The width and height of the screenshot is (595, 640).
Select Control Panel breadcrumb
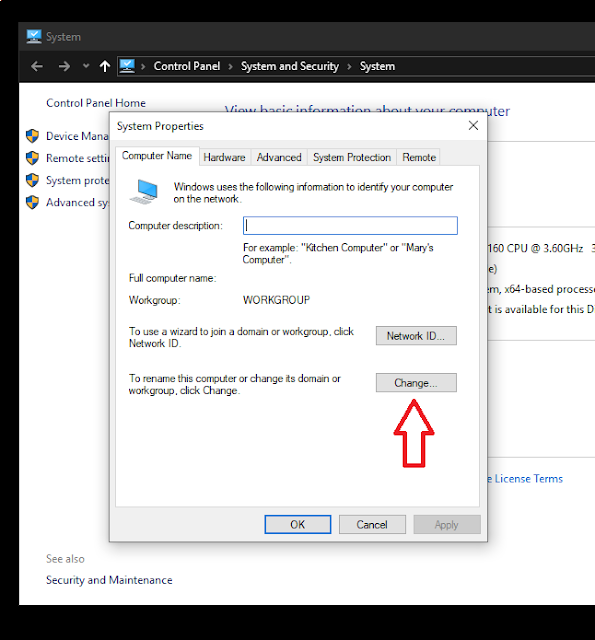(187, 66)
